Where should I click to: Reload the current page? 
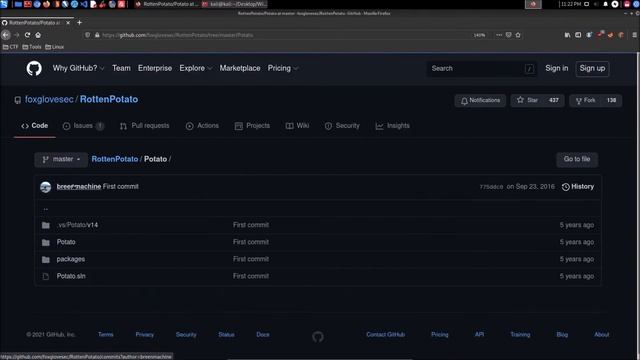(x=27, y=35)
